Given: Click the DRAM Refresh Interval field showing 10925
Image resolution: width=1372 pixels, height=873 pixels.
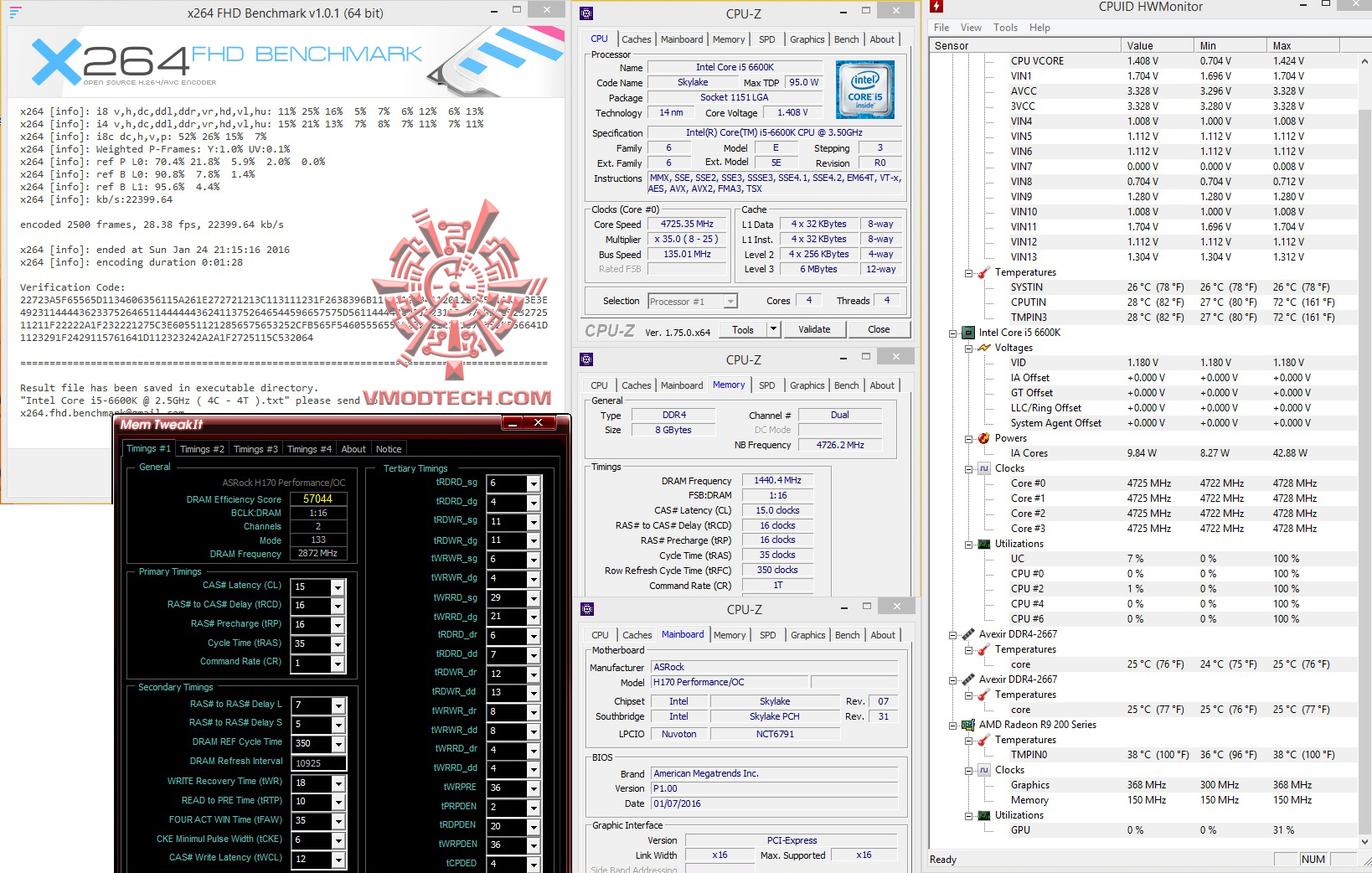Looking at the screenshot, I should point(317,763).
